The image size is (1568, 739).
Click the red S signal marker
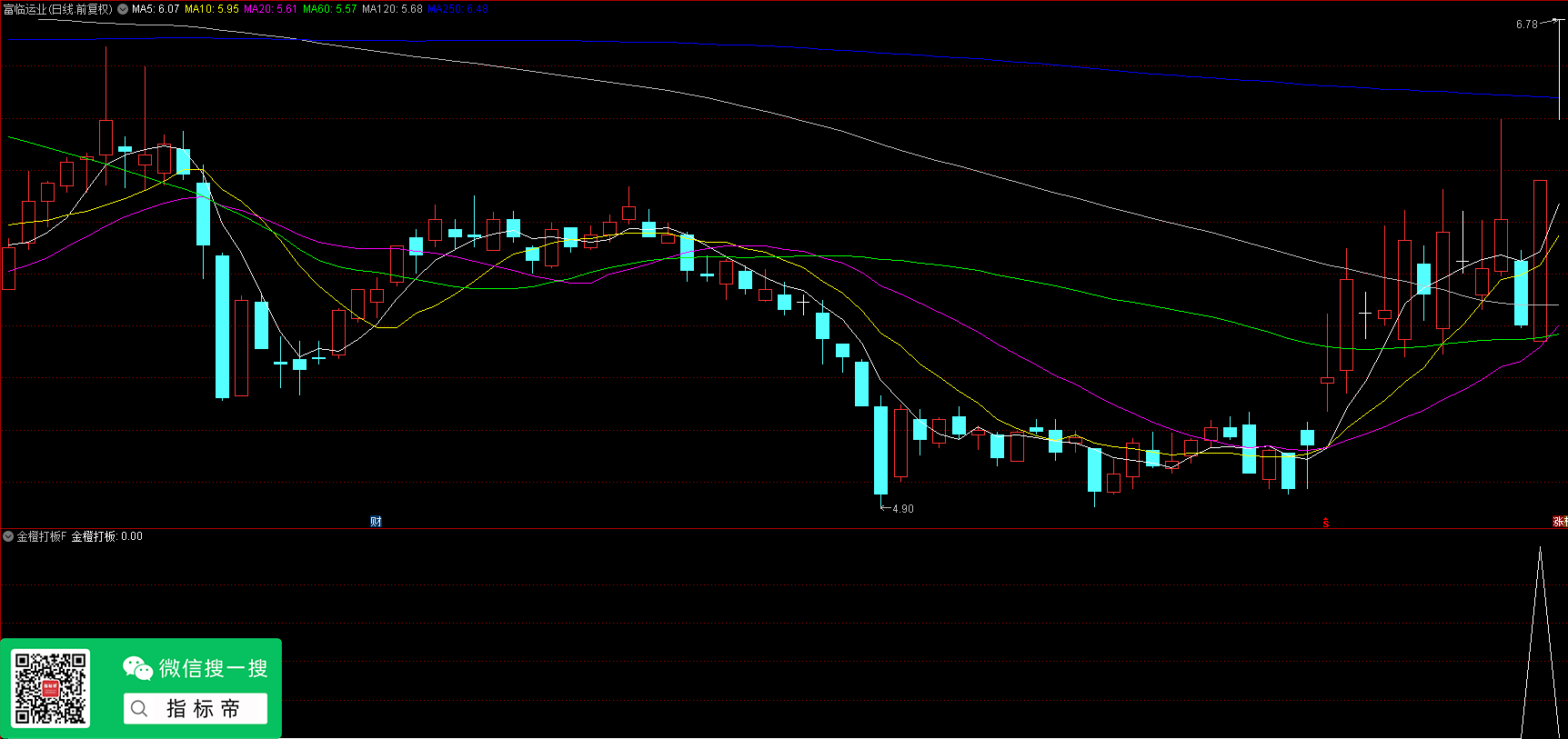(1326, 522)
